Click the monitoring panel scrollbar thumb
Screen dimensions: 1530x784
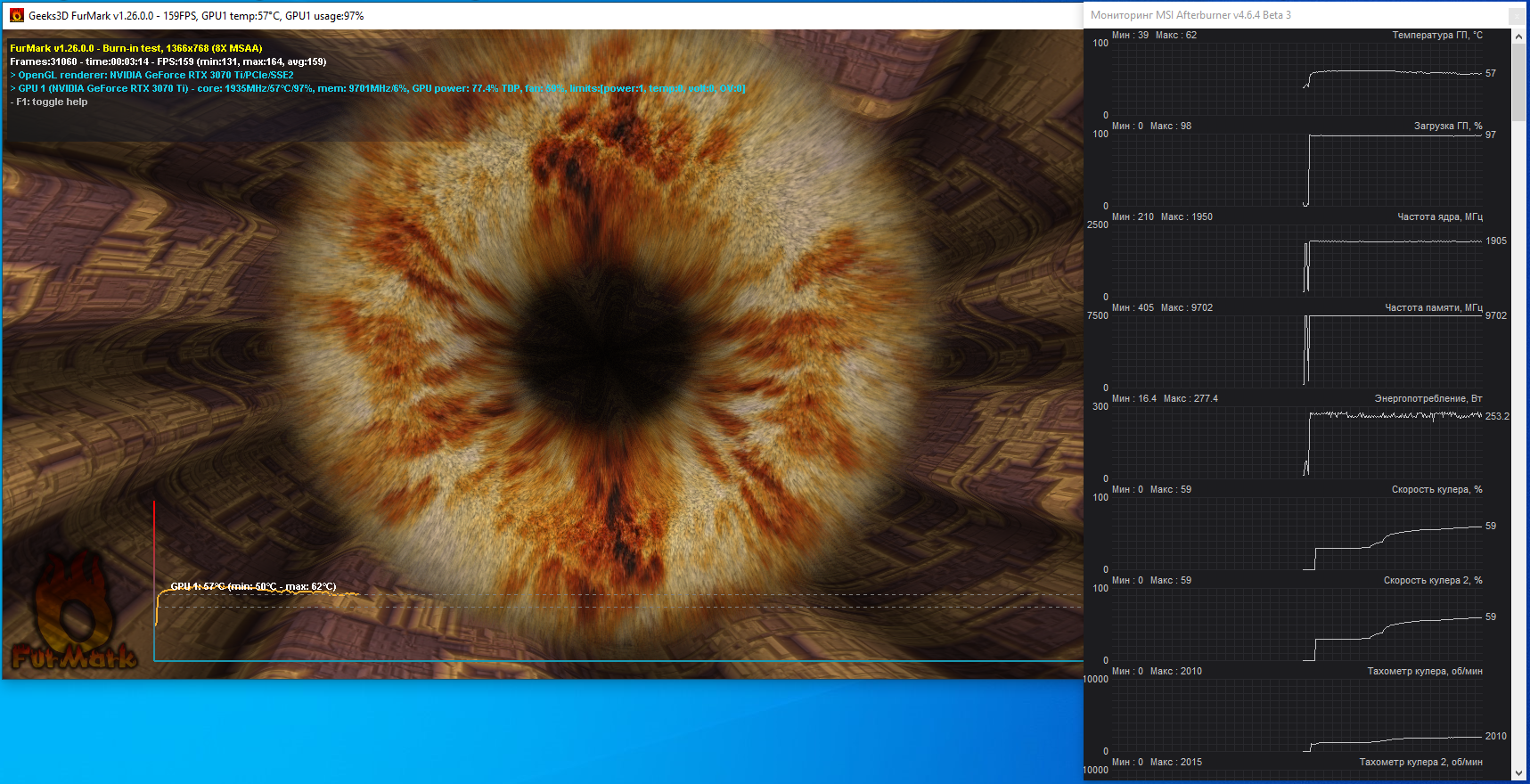point(1519,82)
